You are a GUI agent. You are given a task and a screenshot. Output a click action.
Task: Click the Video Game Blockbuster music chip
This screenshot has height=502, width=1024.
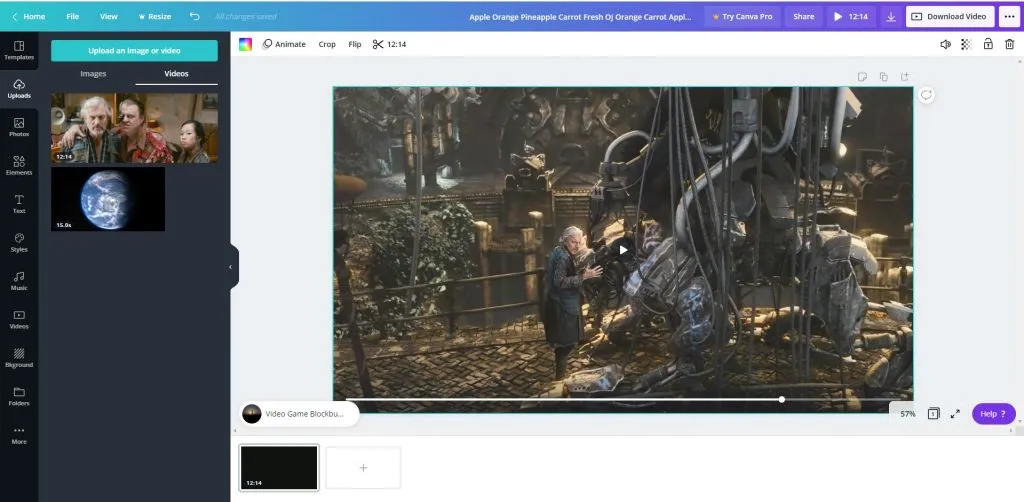coord(299,414)
